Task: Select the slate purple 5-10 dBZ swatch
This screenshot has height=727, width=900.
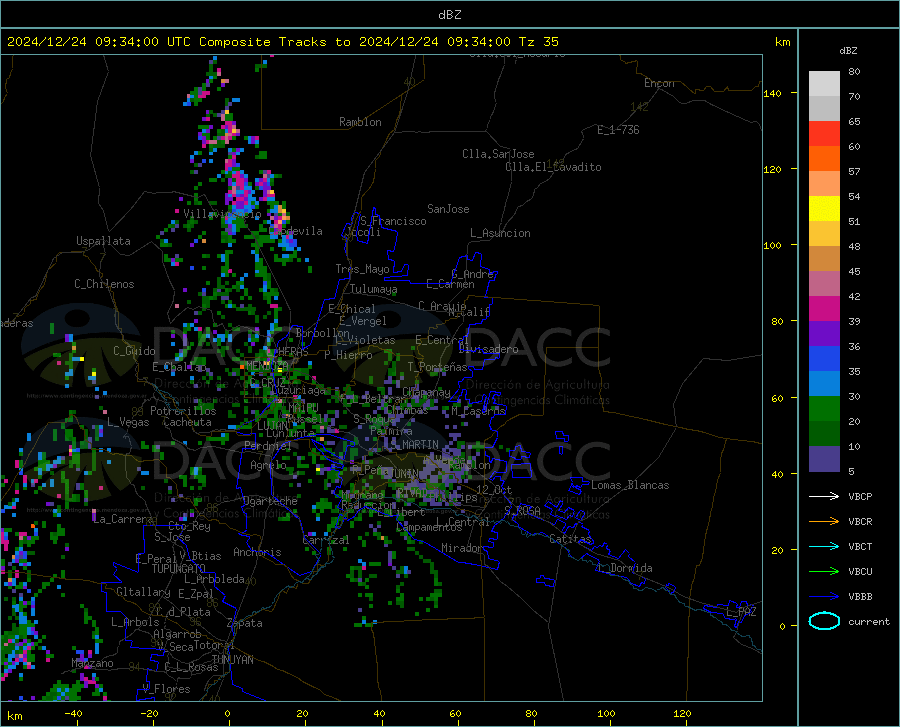Action: (x=824, y=459)
